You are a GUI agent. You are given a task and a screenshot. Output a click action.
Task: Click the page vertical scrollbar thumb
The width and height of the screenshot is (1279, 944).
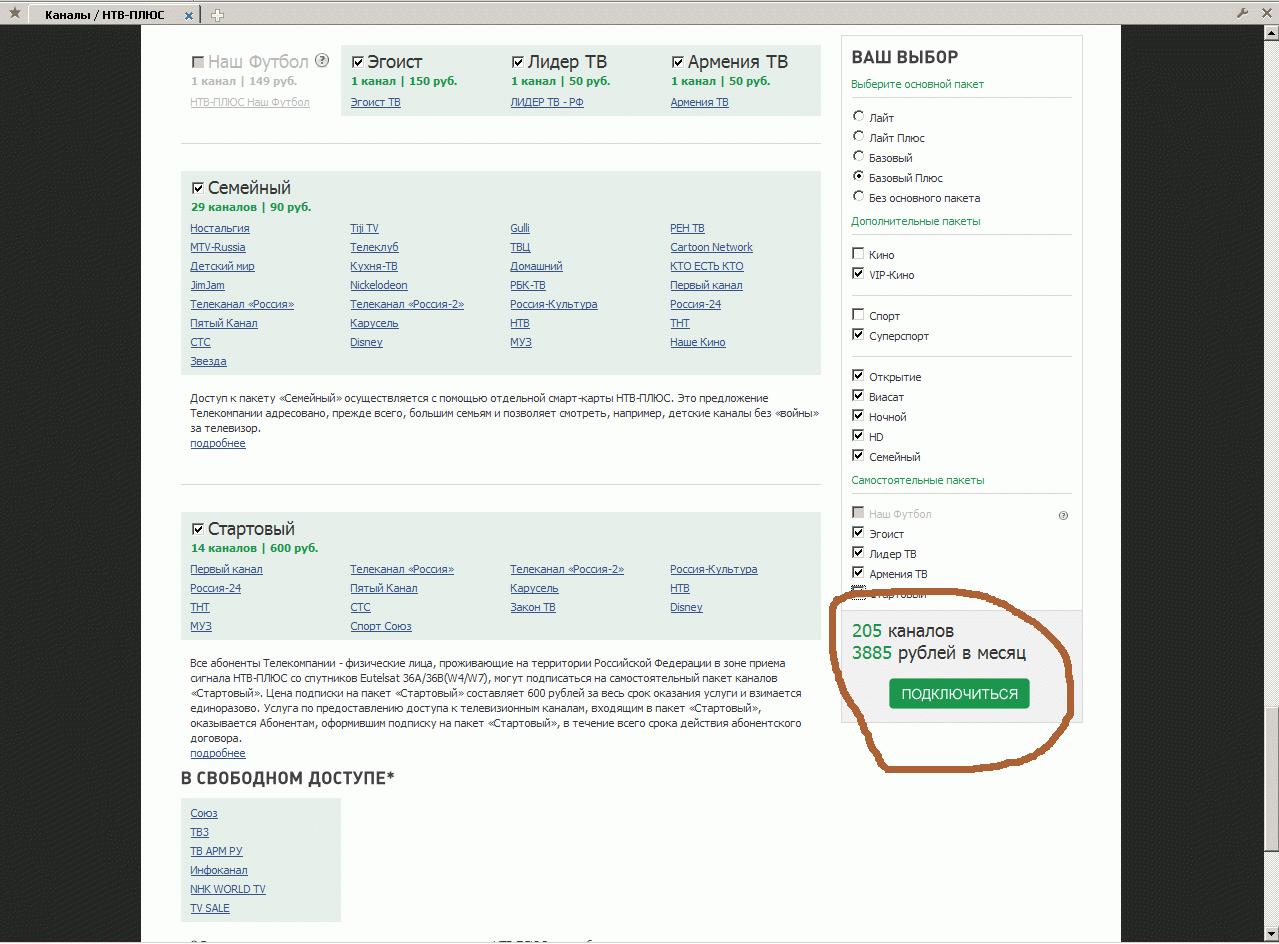pos(1270,780)
